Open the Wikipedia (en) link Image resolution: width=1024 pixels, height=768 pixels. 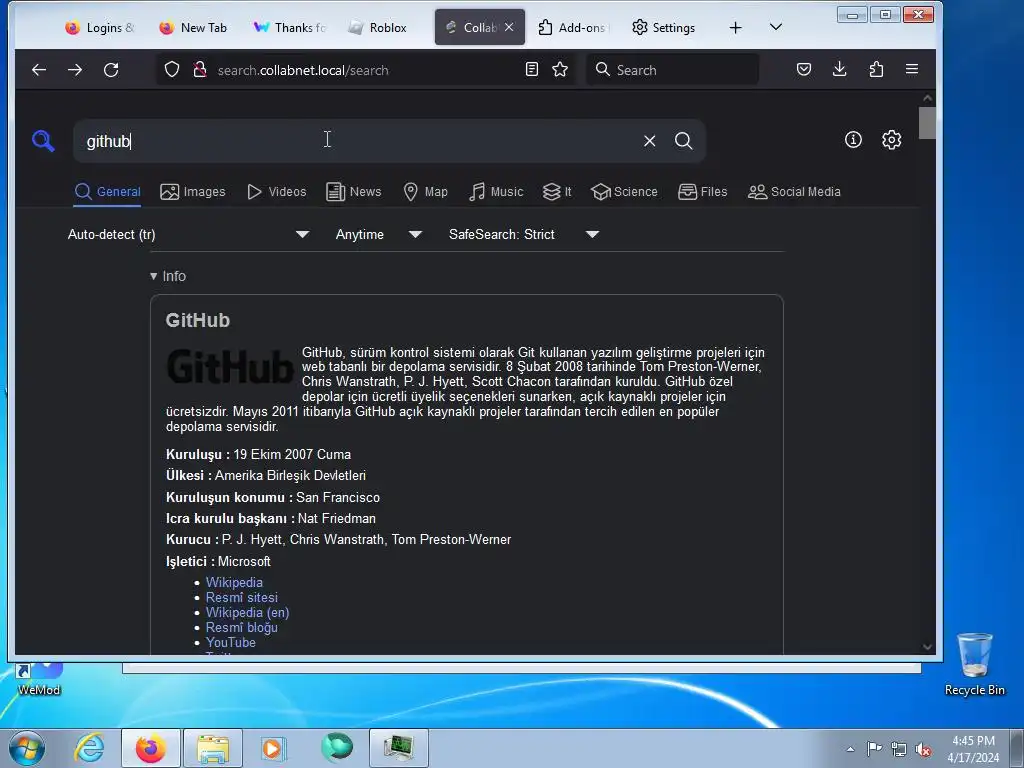(x=248, y=613)
